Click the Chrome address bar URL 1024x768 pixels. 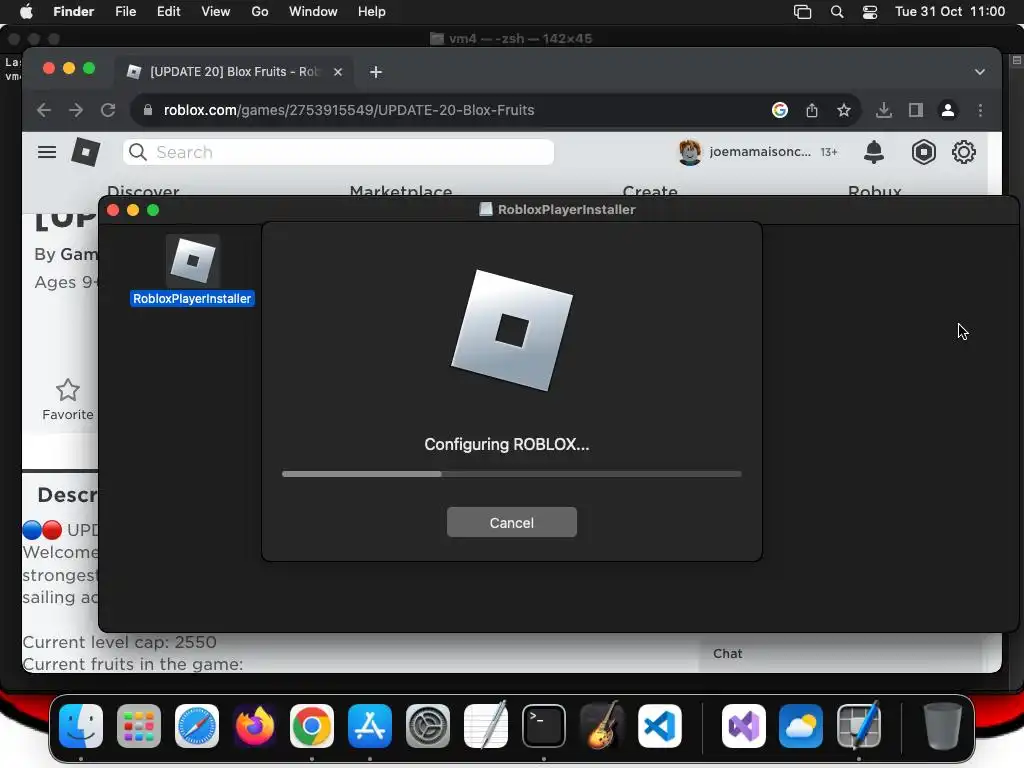click(x=349, y=110)
